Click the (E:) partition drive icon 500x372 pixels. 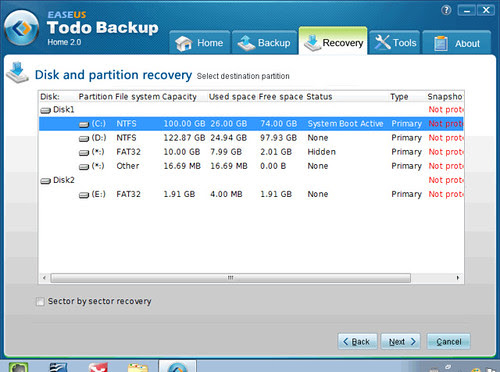click(x=84, y=195)
